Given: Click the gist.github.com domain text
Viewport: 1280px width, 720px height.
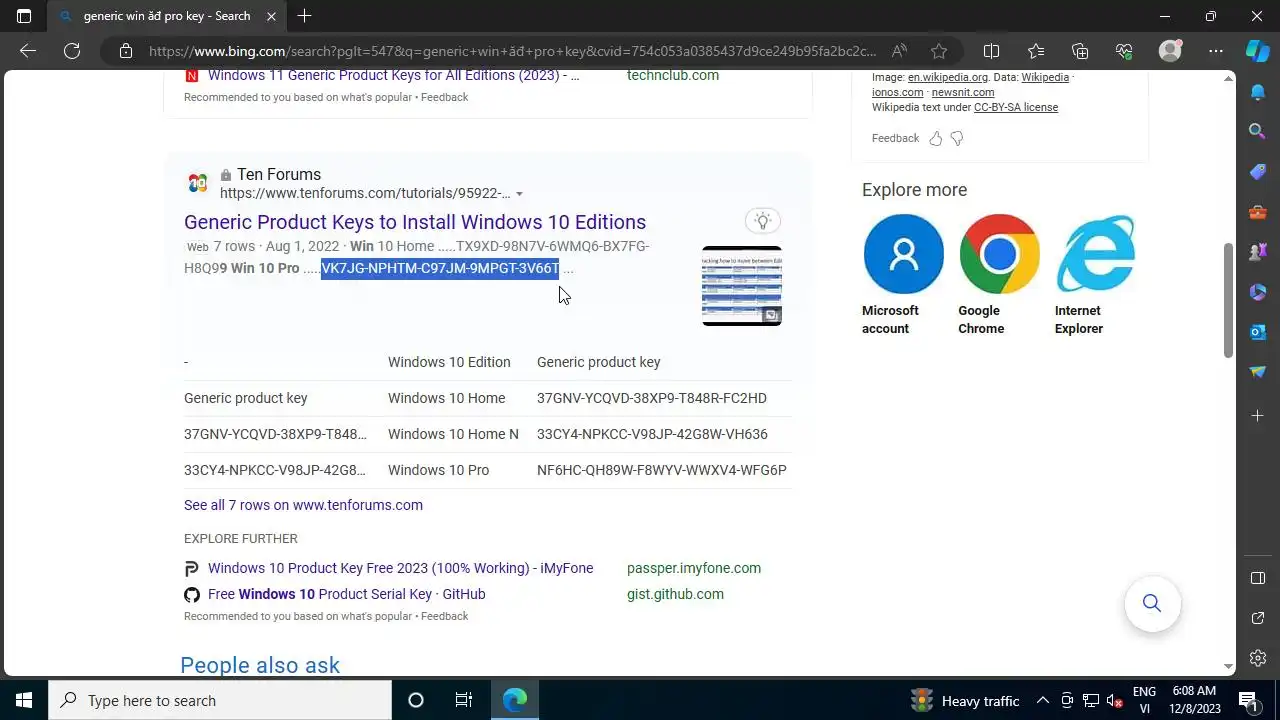Looking at the screenshot, I should click(x=675, y=594).
